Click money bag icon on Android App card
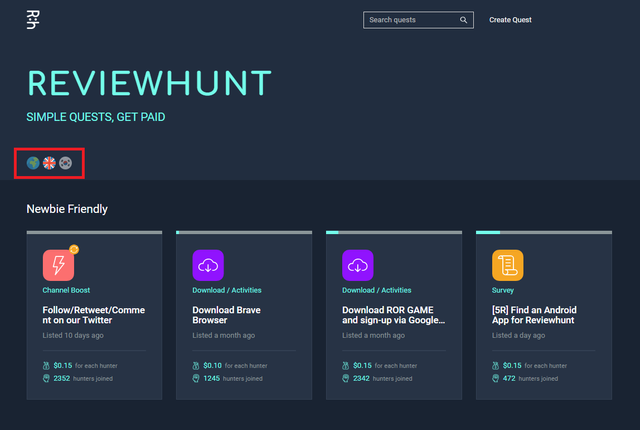The width and height of the screenshot is (640, 430). (496, 366)
